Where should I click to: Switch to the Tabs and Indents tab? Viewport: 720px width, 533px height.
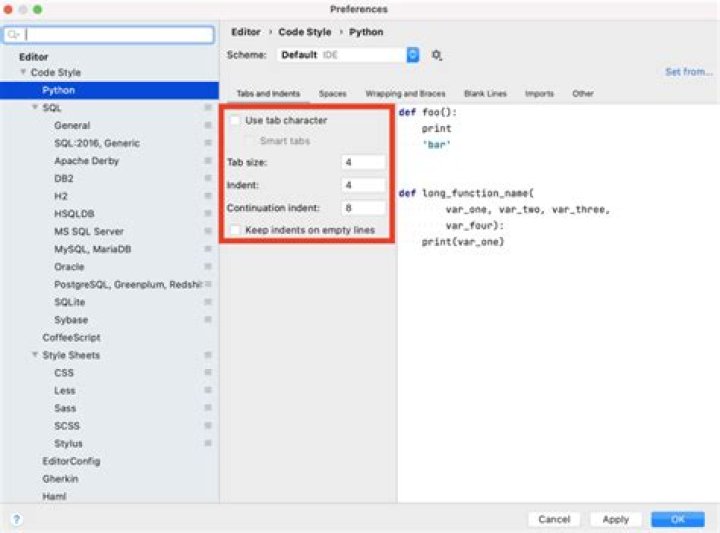tap(268, 94)
